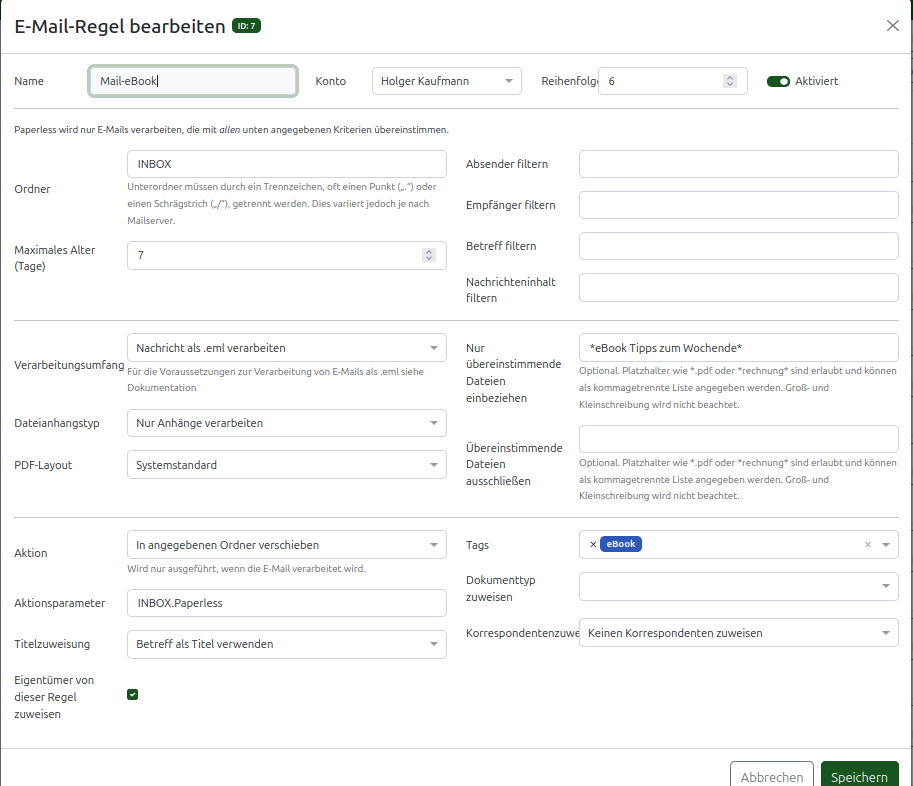Image resolution: width=913 pixels, height=786 pixels.
Task: Click the E-Mail-Regel bearbeiten title
Action: (120, 26)
